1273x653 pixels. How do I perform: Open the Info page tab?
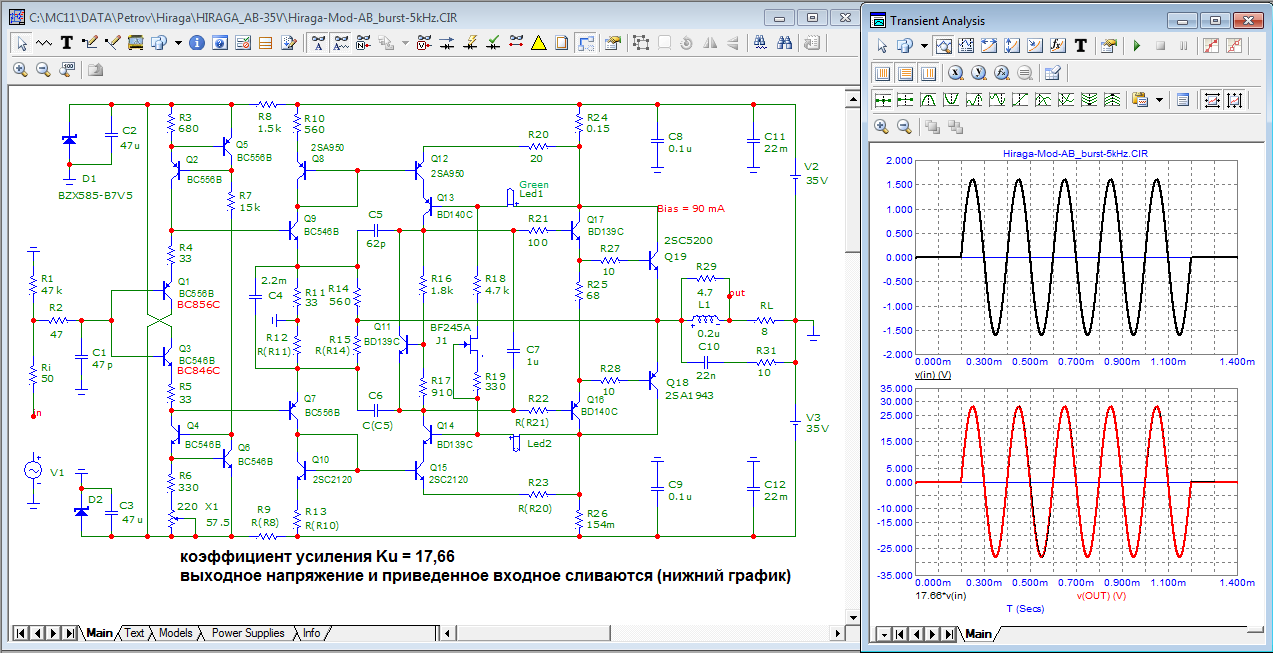pos(312,633)
